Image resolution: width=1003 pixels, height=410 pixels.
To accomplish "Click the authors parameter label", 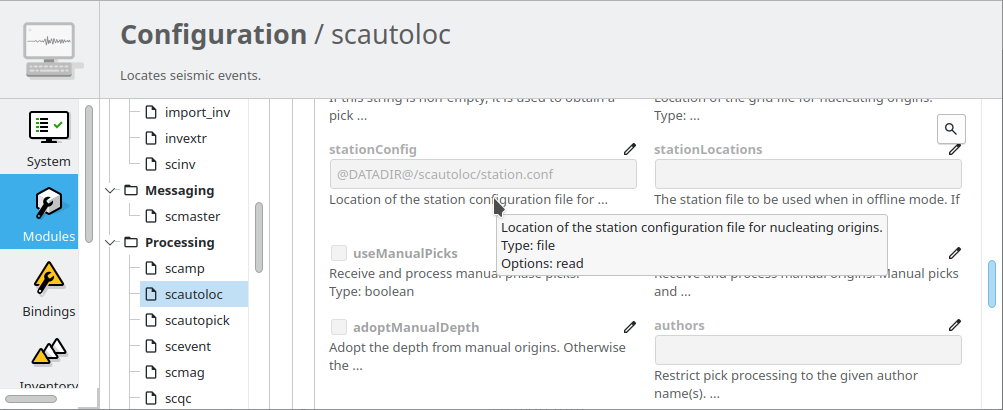I will 679,326.
